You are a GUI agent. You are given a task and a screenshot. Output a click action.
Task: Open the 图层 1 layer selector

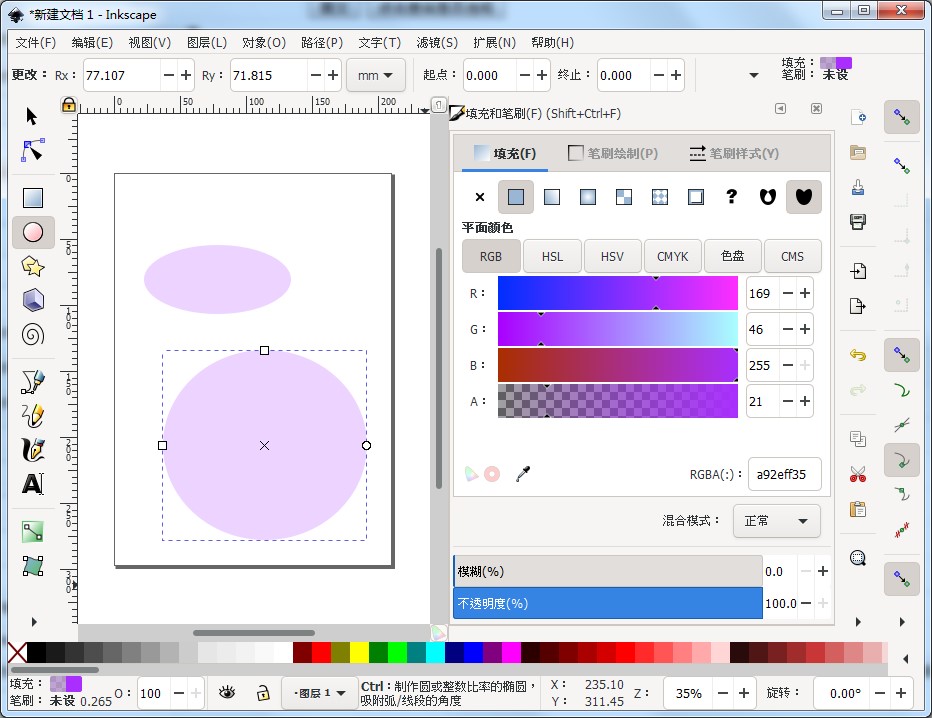[x=317, y=693]
